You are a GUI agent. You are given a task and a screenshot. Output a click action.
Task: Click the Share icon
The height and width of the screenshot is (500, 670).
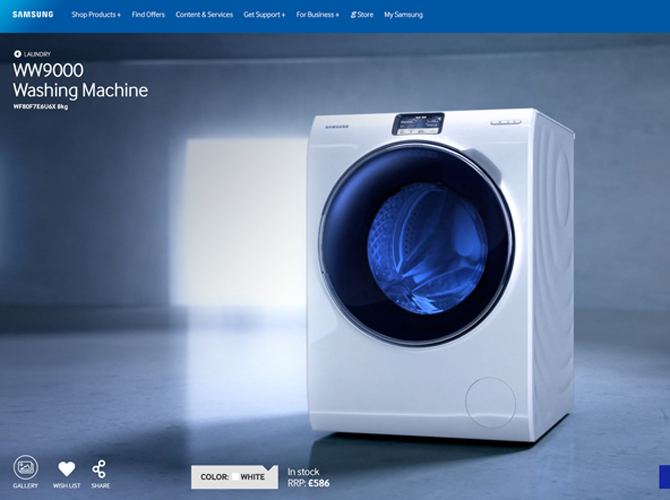click(99, 469)
